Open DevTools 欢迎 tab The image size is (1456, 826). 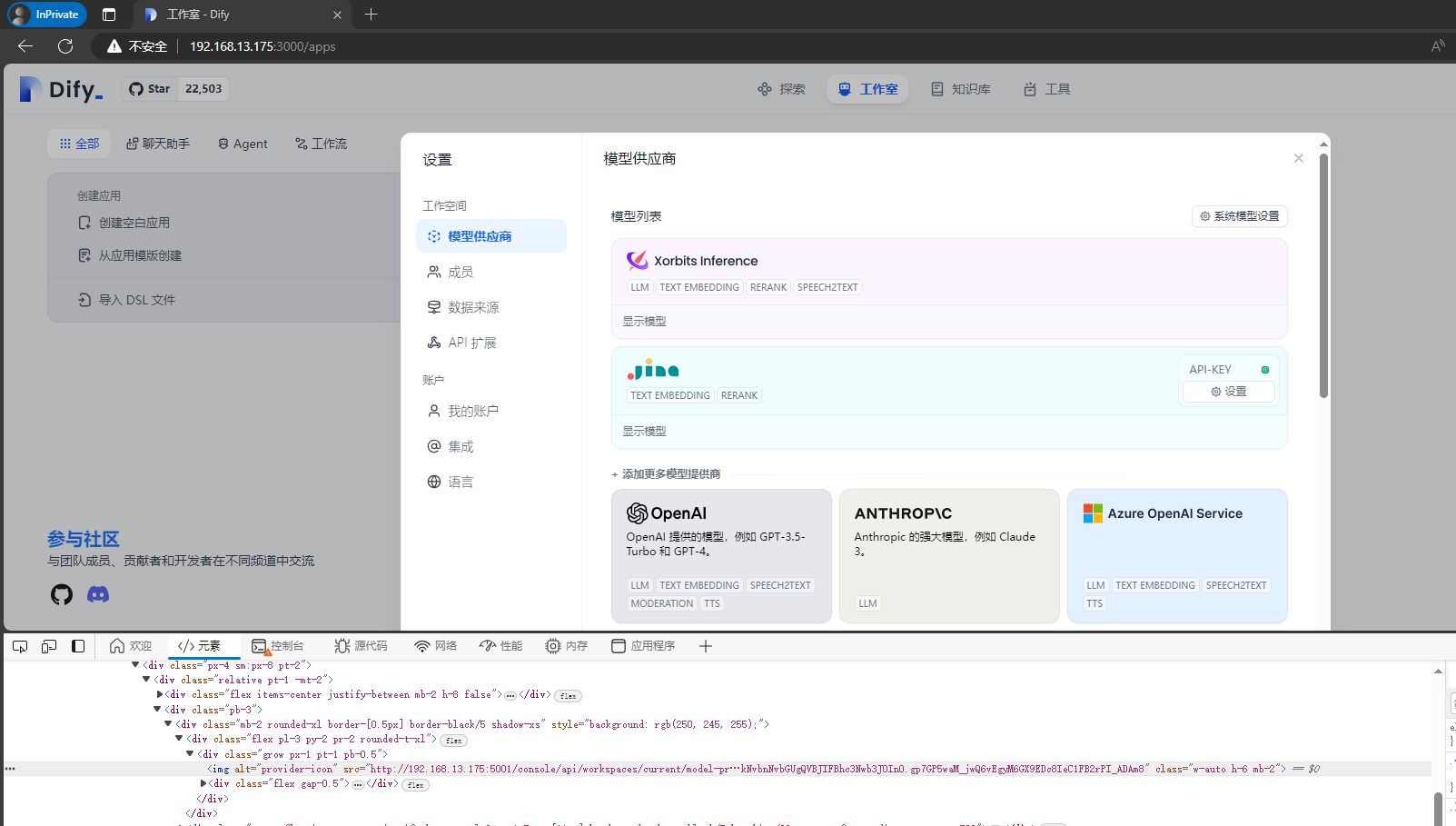pos(131,646)
